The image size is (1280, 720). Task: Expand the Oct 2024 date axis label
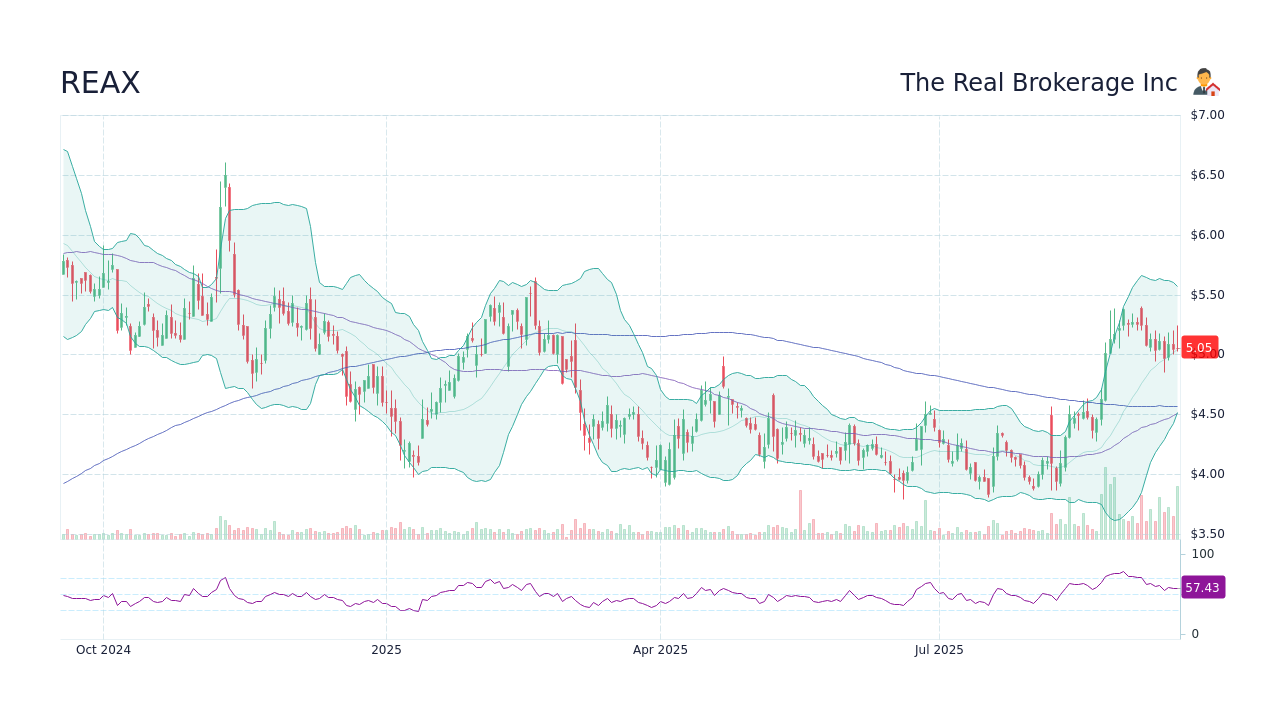(104, 649)
